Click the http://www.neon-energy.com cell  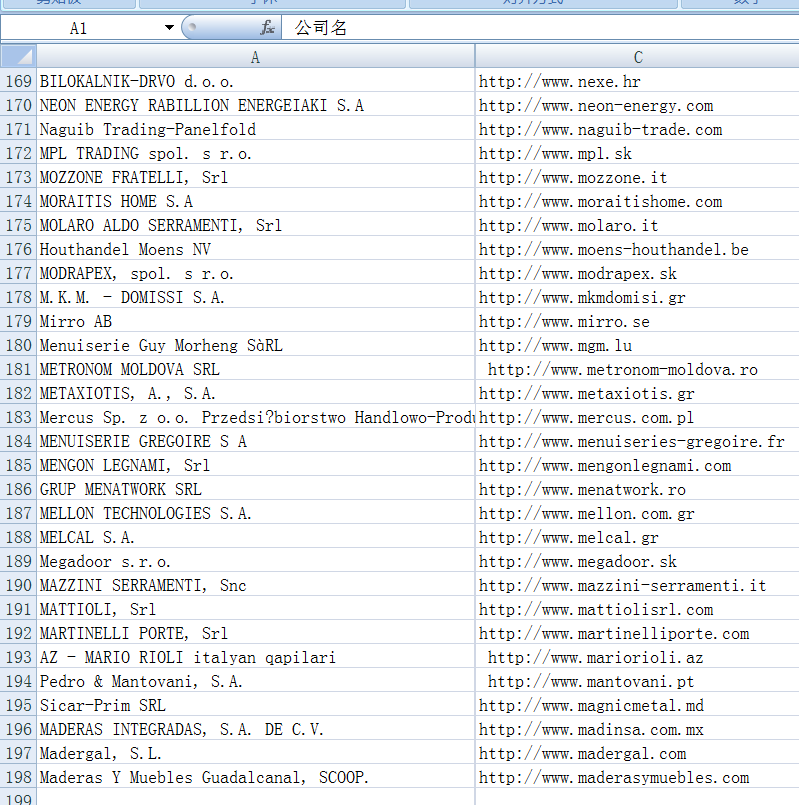(x=637, y=105)
